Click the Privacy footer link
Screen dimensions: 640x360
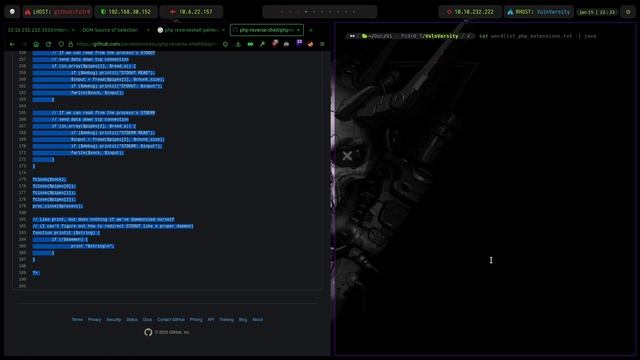pyautogui.click(x=94, y=320)
